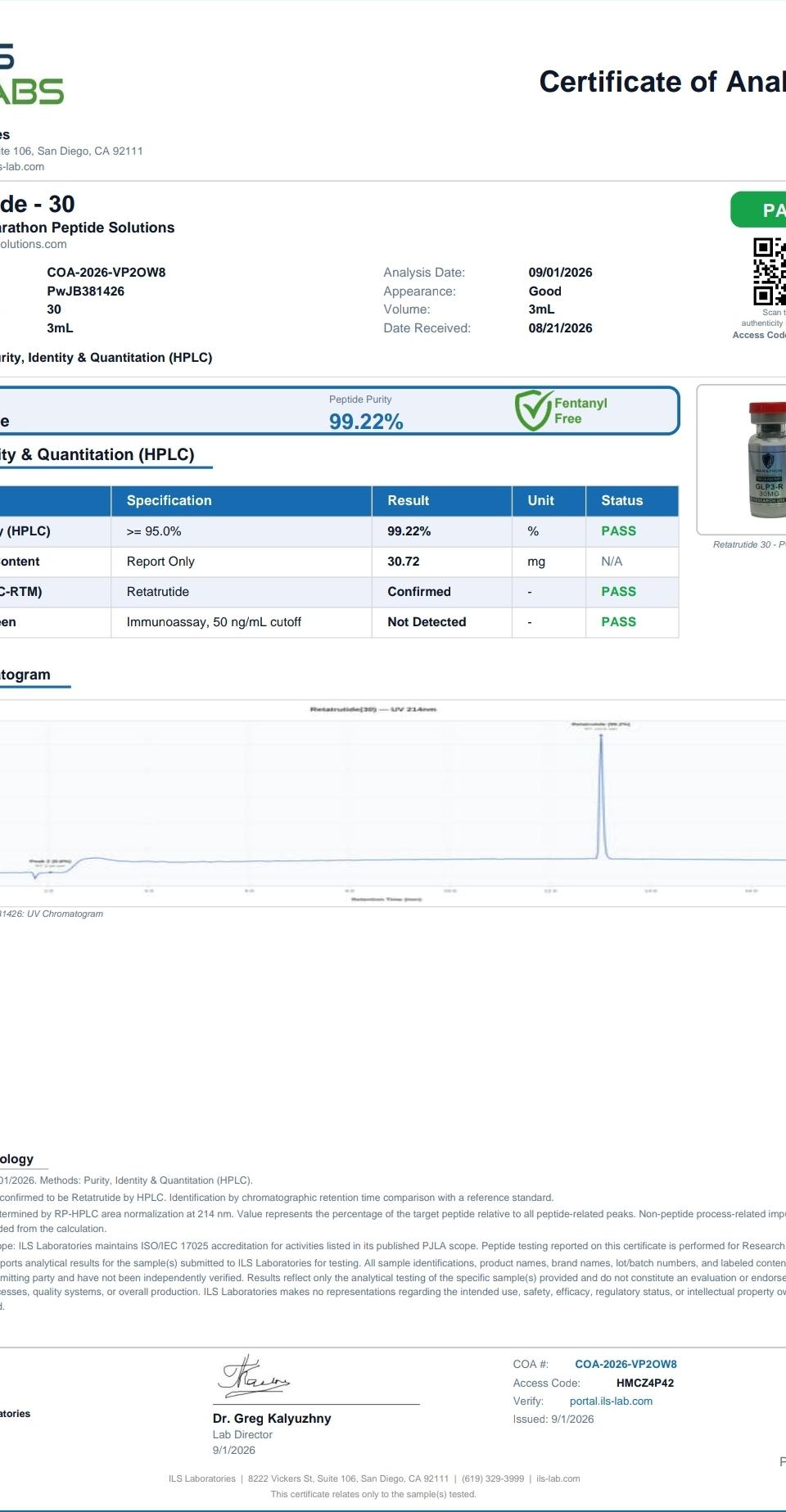Click the COA number link beside 'COA #:'

pos(626,1364)
